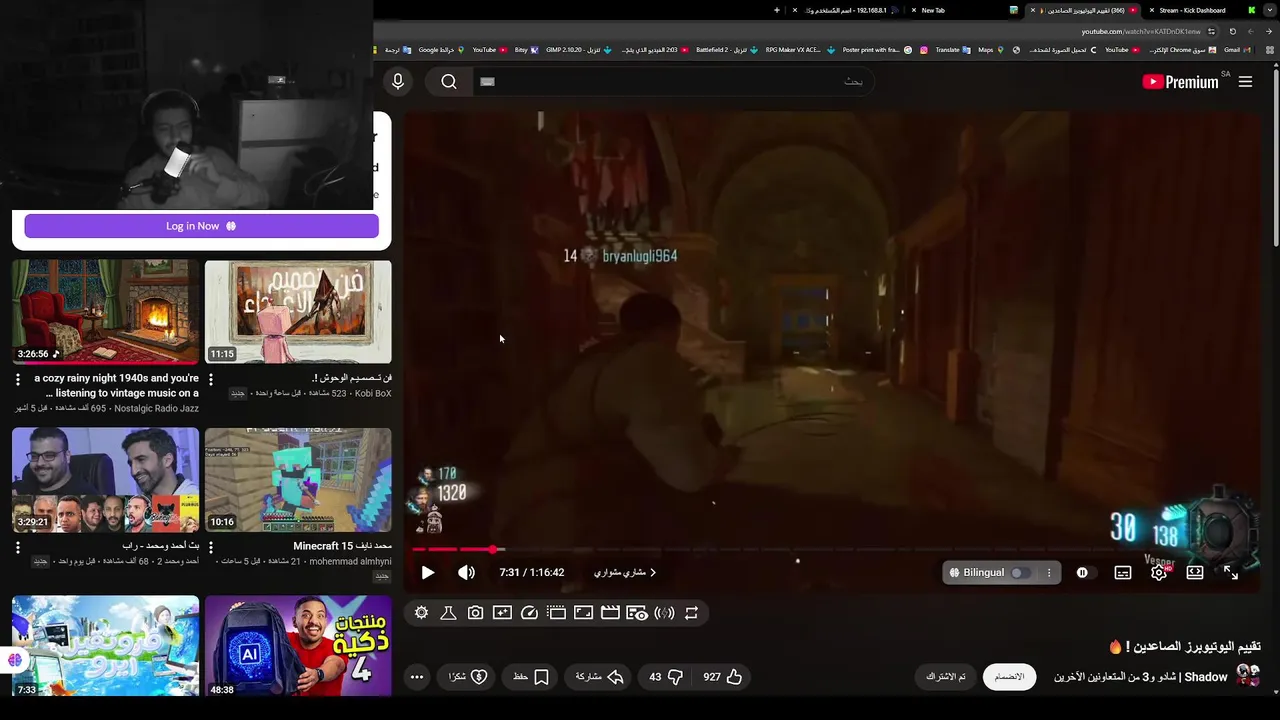
Task: Take a screenshot with camera icon
Action: coord(475,613)
